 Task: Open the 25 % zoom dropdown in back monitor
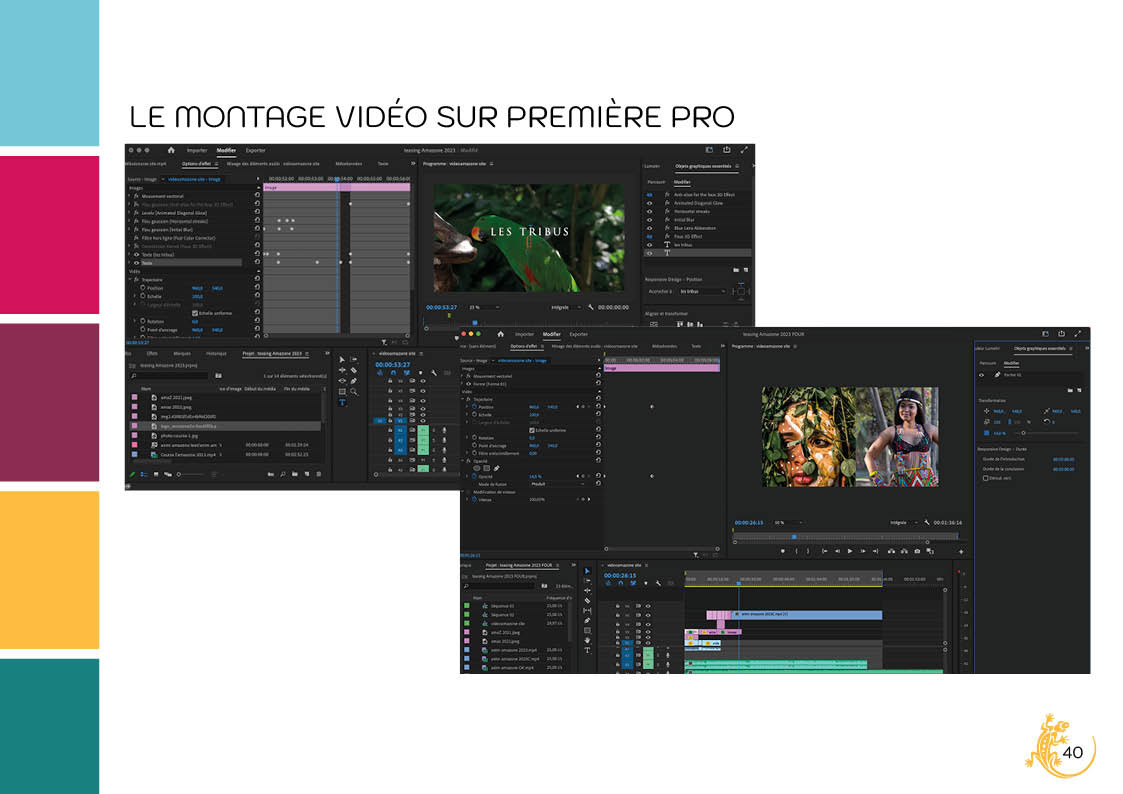tap(484, 307)
